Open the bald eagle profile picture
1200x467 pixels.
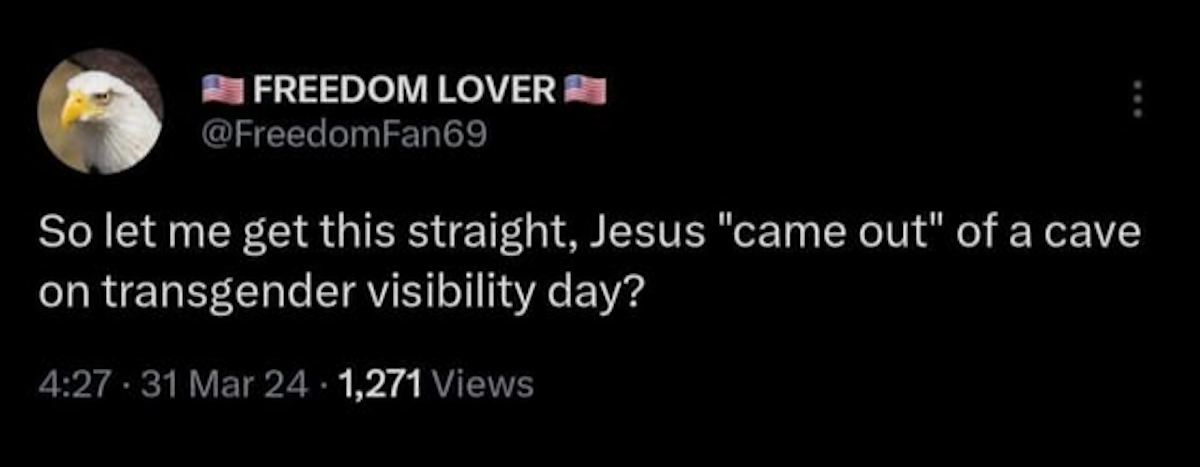[99, 110]
